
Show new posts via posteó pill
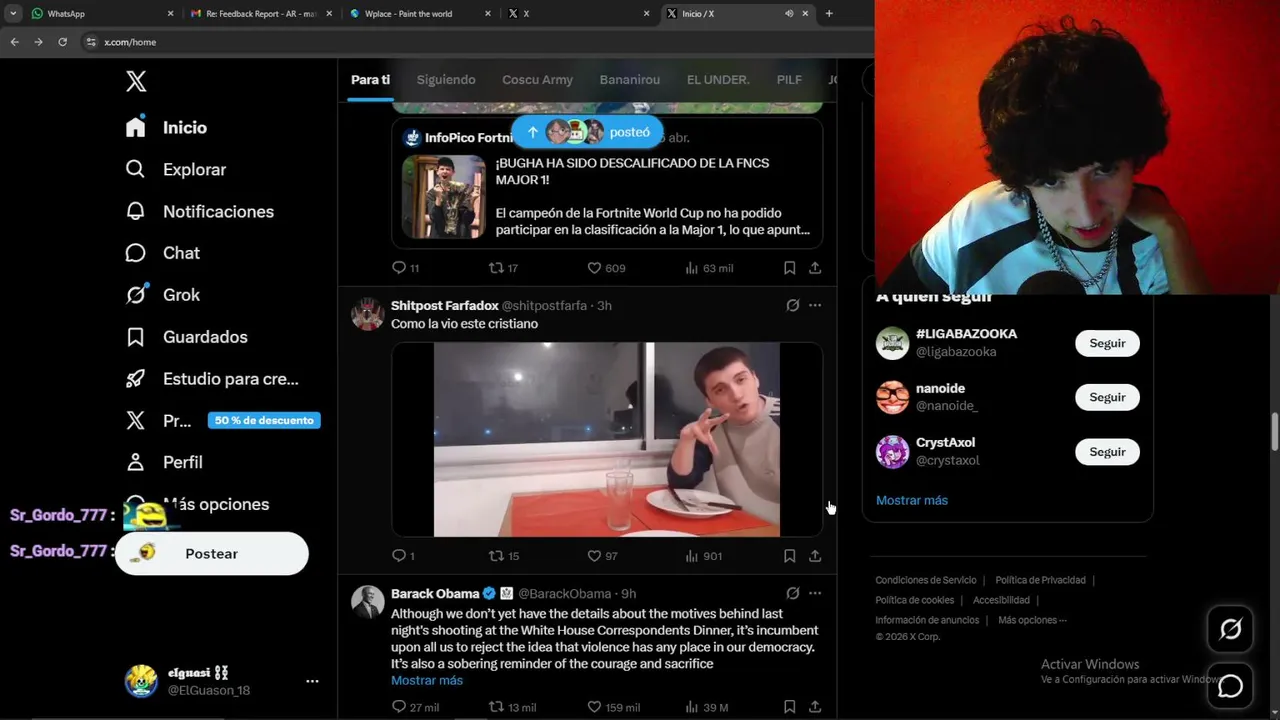point(587,132)
